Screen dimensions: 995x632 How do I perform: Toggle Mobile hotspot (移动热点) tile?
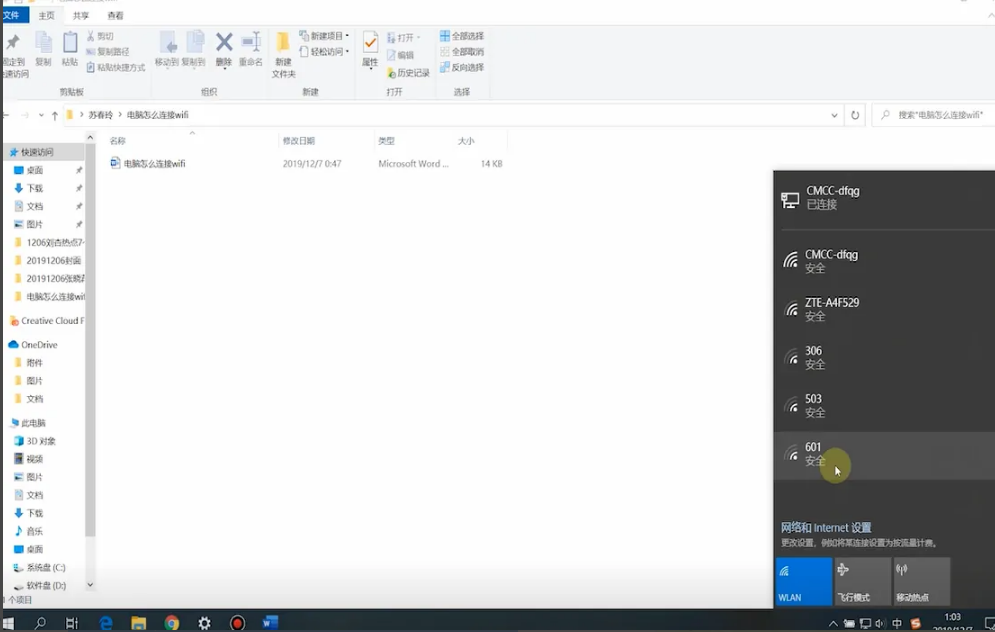tap(921, 581)
